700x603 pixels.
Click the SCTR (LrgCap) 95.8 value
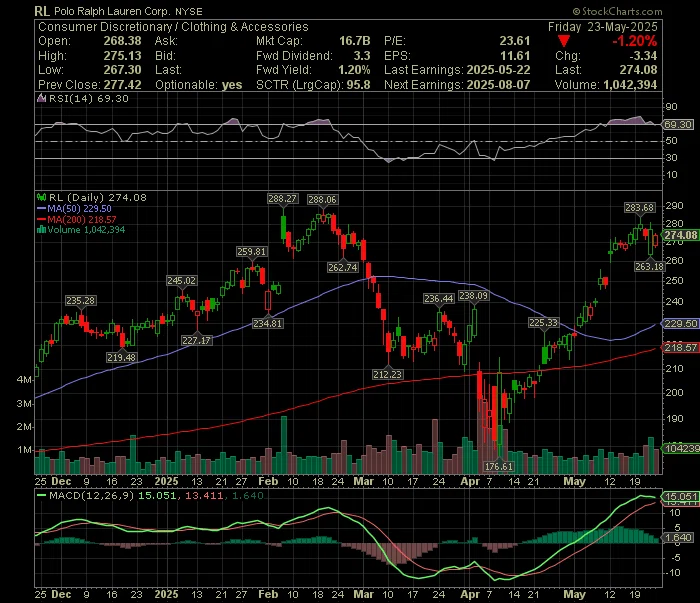tap(358, 85)
